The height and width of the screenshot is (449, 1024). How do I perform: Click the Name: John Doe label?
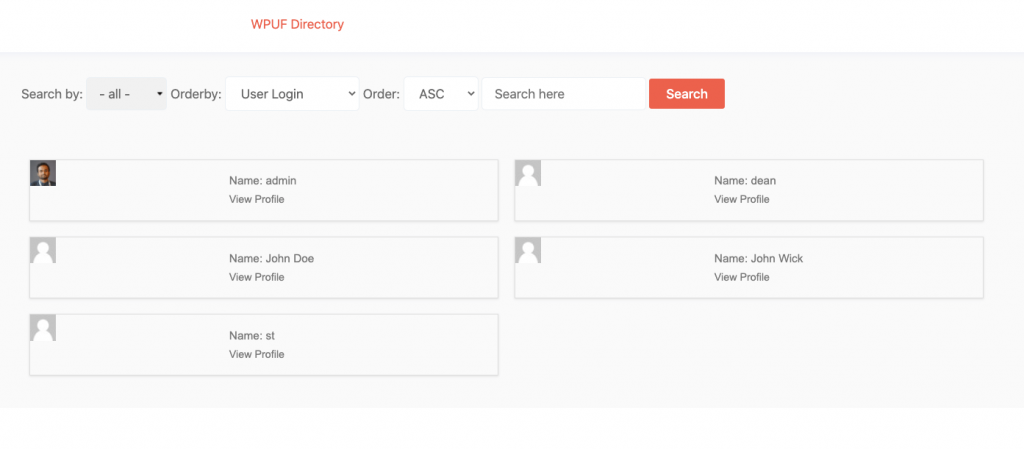click(x=271, y=258)
